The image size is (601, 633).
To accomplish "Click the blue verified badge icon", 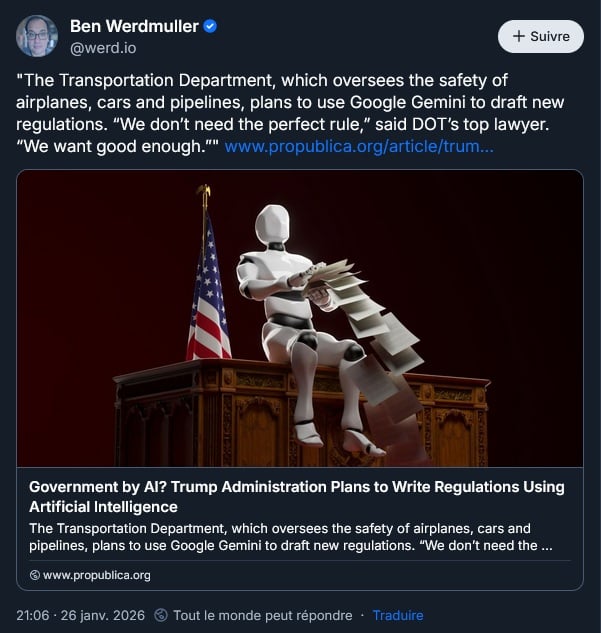I will 210,27.
